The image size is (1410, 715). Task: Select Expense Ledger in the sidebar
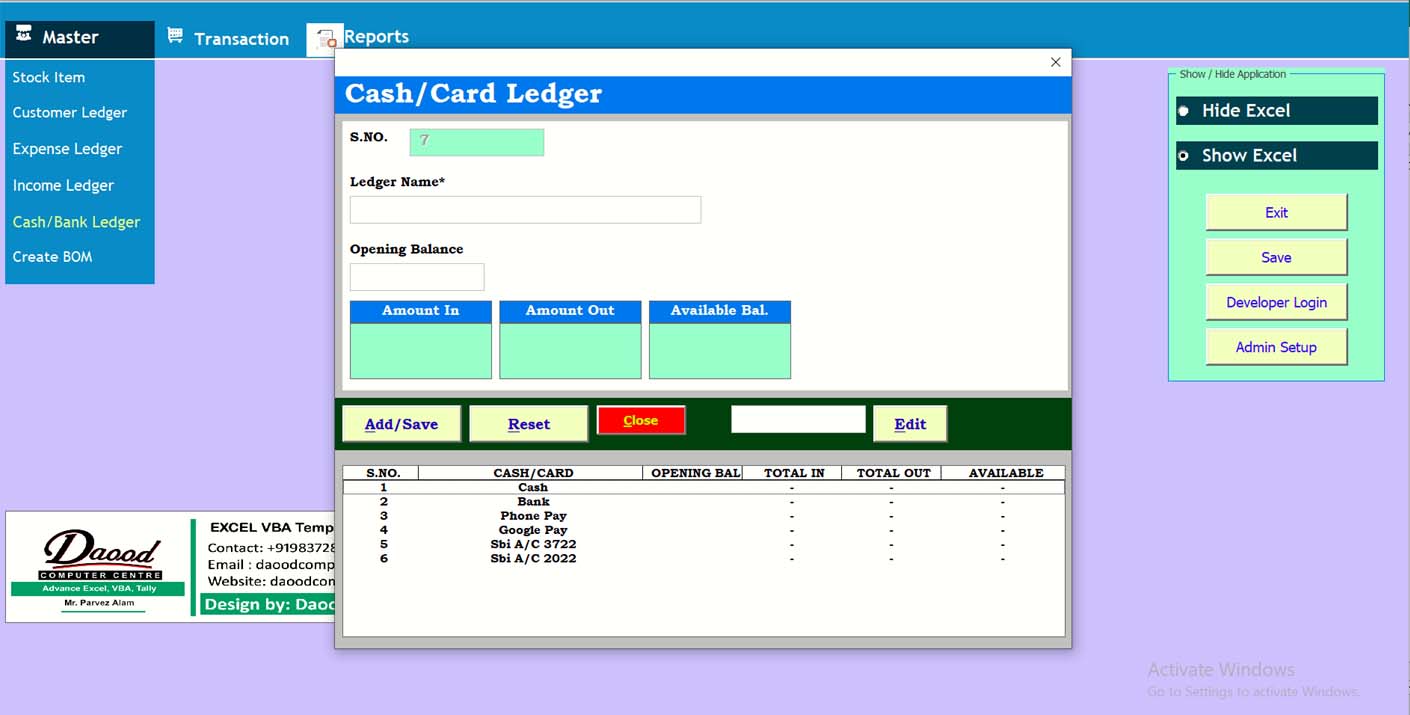pos(67,149)
